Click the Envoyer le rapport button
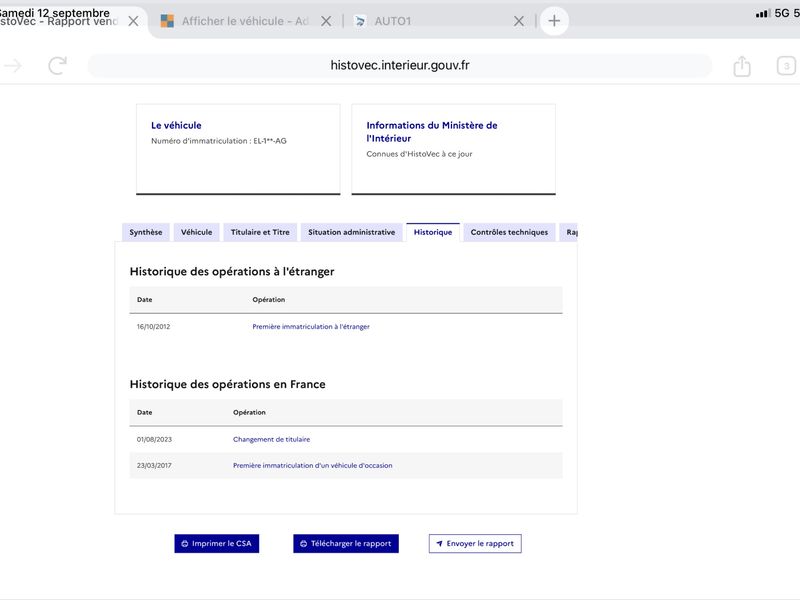800x600 pixels. tap(475, 543)
